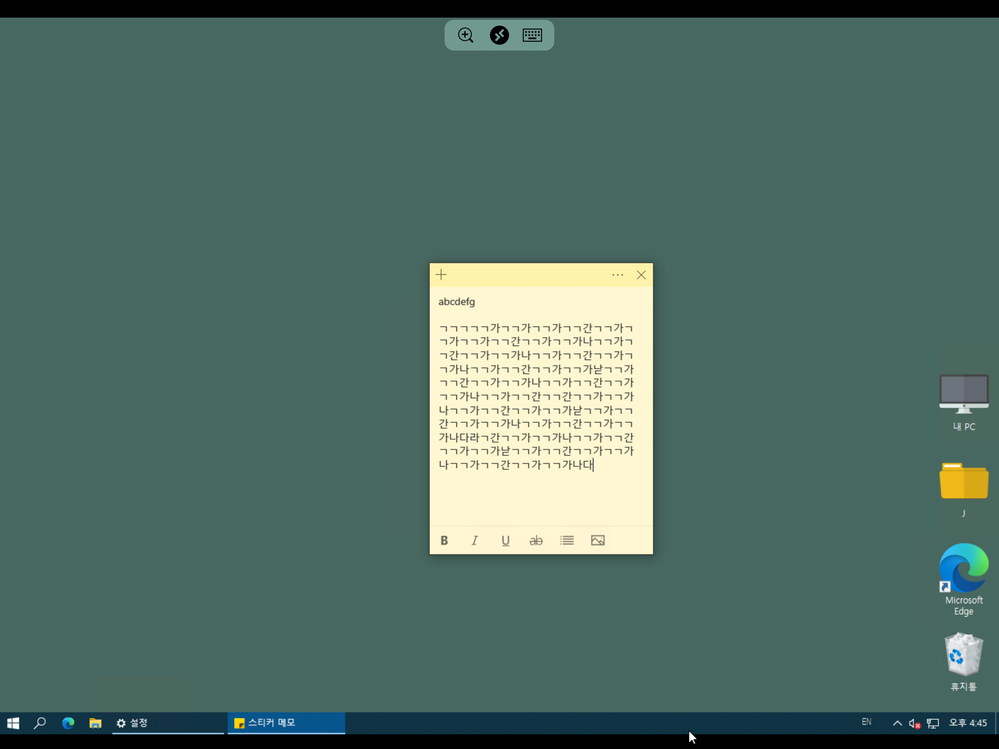
Task: Expand hidden system tray icons
Action: 897,723
